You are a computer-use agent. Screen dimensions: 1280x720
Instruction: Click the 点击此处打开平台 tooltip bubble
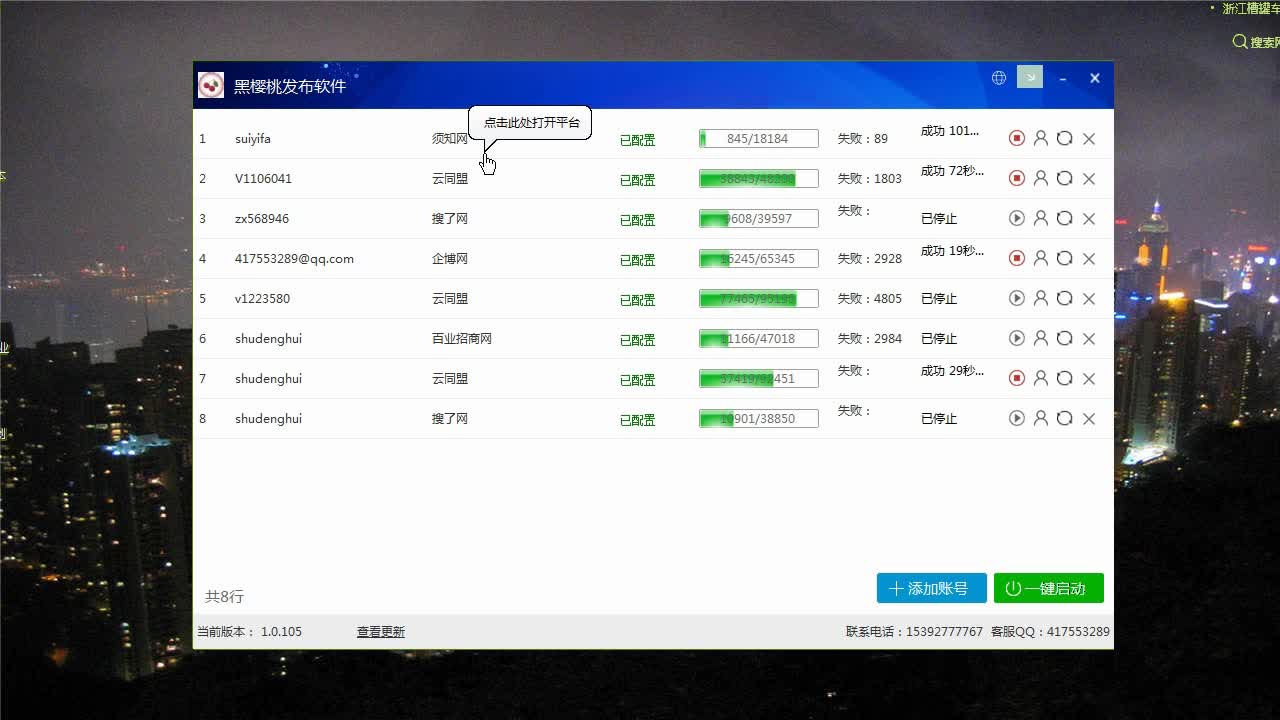coord(530,122)
